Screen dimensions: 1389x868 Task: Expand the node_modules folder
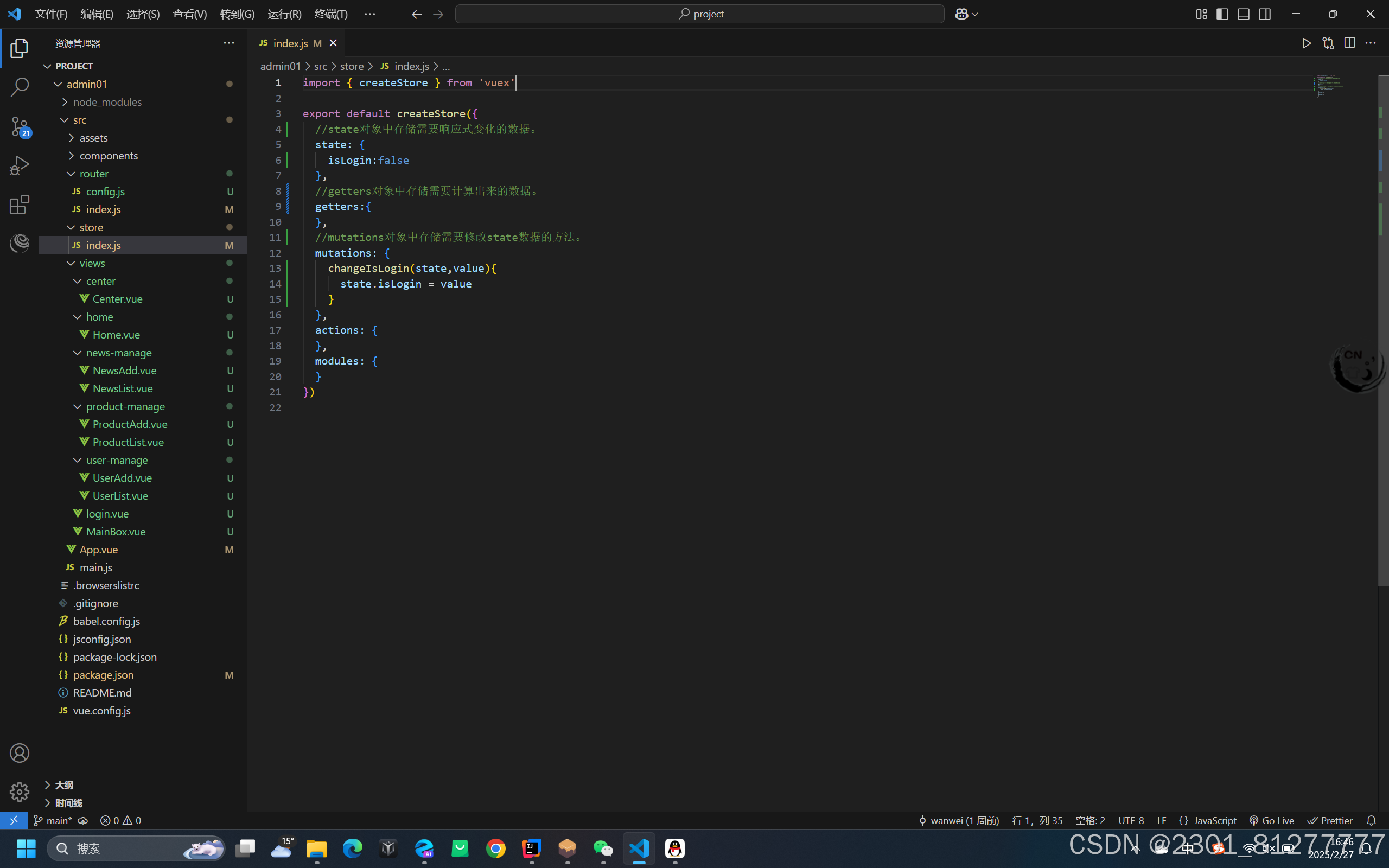pyautogui.click(x=107, y=101)
